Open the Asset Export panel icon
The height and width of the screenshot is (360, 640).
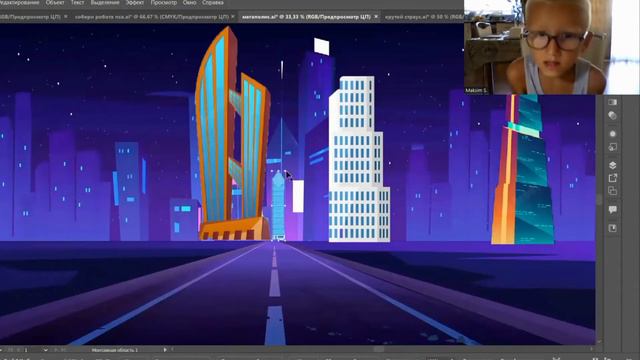[x=612, y=178]
